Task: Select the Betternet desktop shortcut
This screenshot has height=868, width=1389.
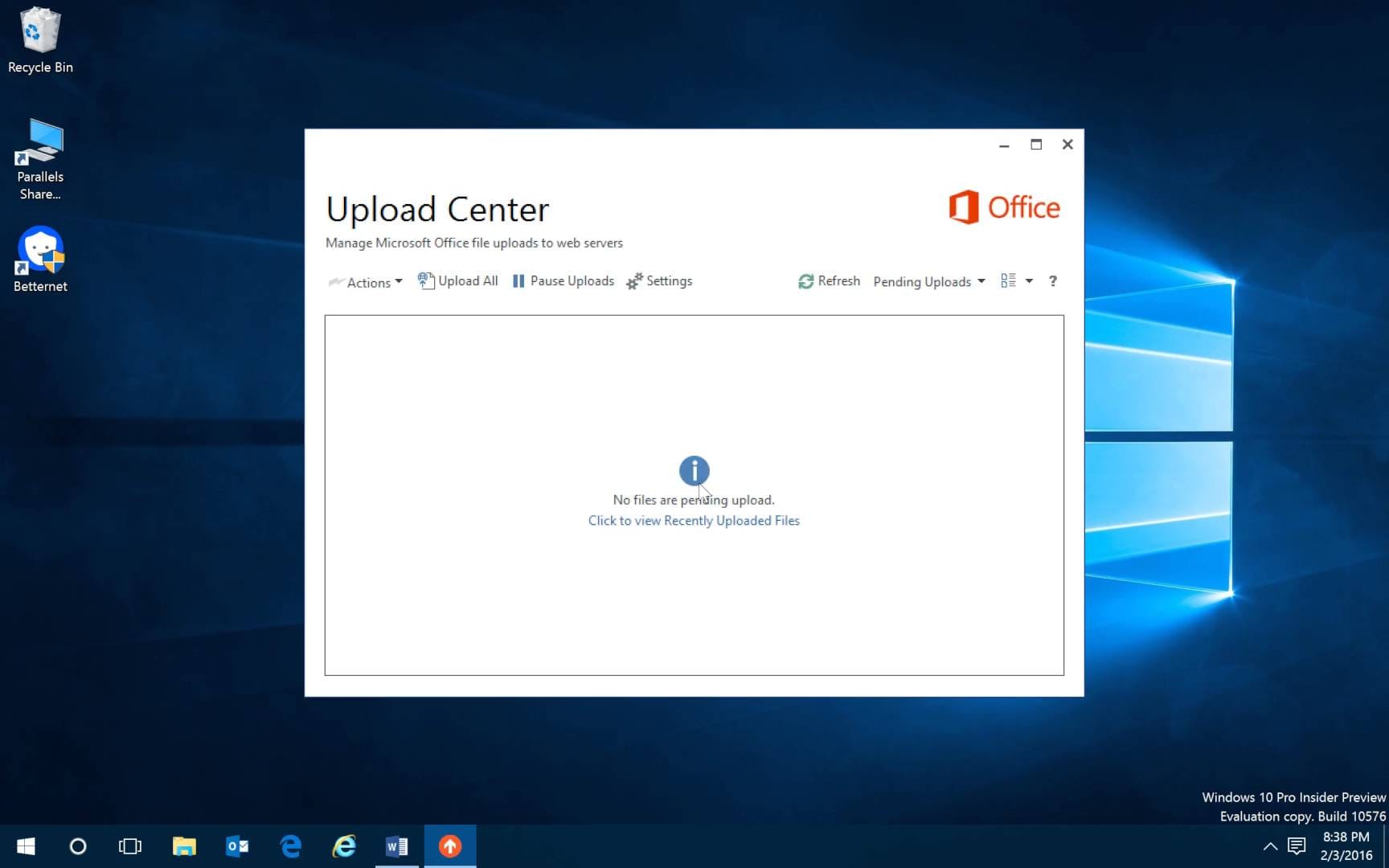Action: pyautogui.click(x=40, y=259)
